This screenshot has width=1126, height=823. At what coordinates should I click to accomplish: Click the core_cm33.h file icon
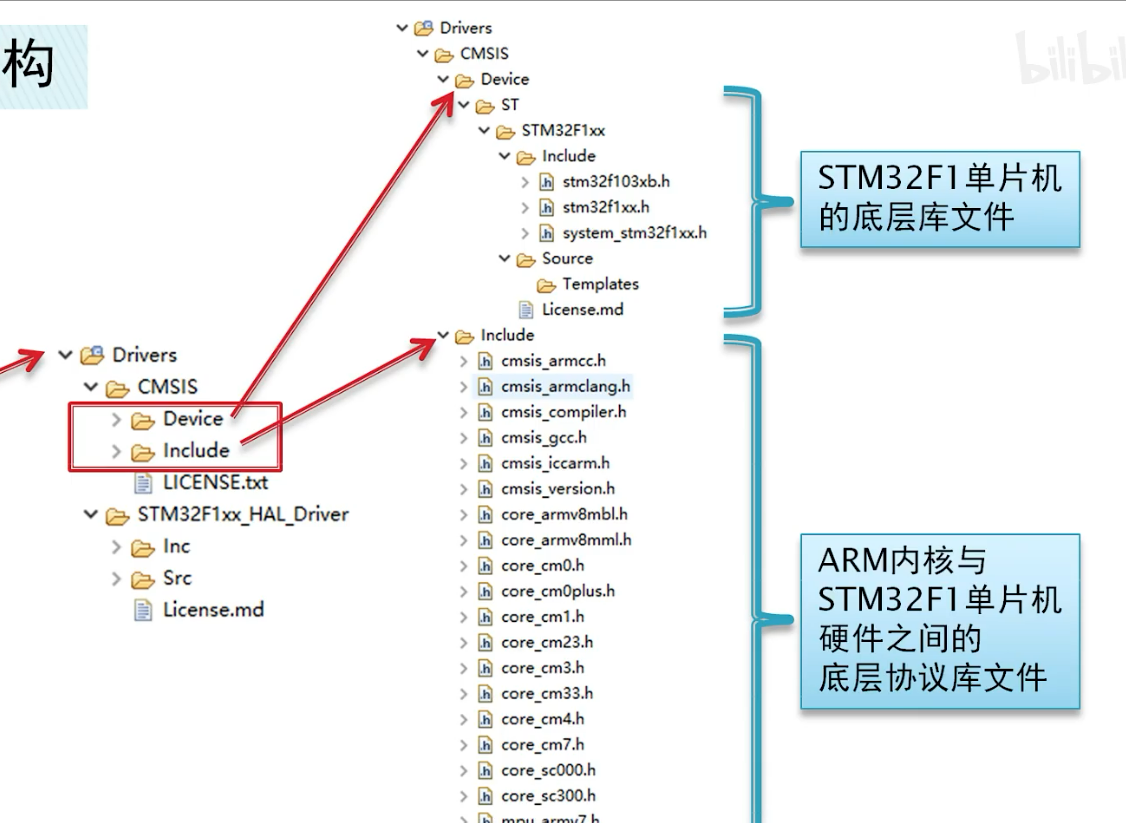click(485, 694)
